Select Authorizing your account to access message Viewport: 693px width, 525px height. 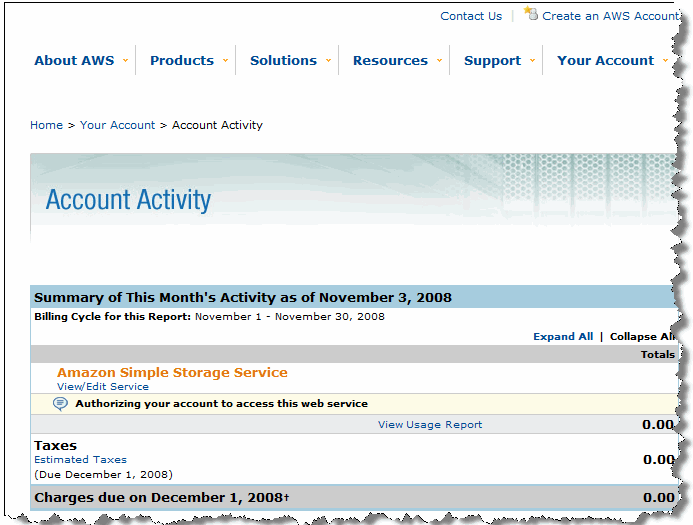point(221,403)
